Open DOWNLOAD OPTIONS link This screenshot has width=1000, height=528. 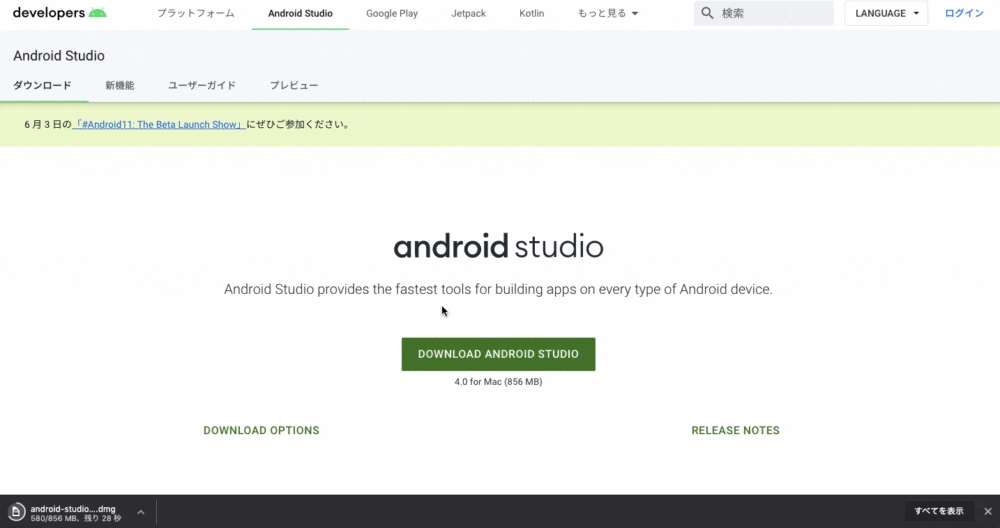click(261, 430)
